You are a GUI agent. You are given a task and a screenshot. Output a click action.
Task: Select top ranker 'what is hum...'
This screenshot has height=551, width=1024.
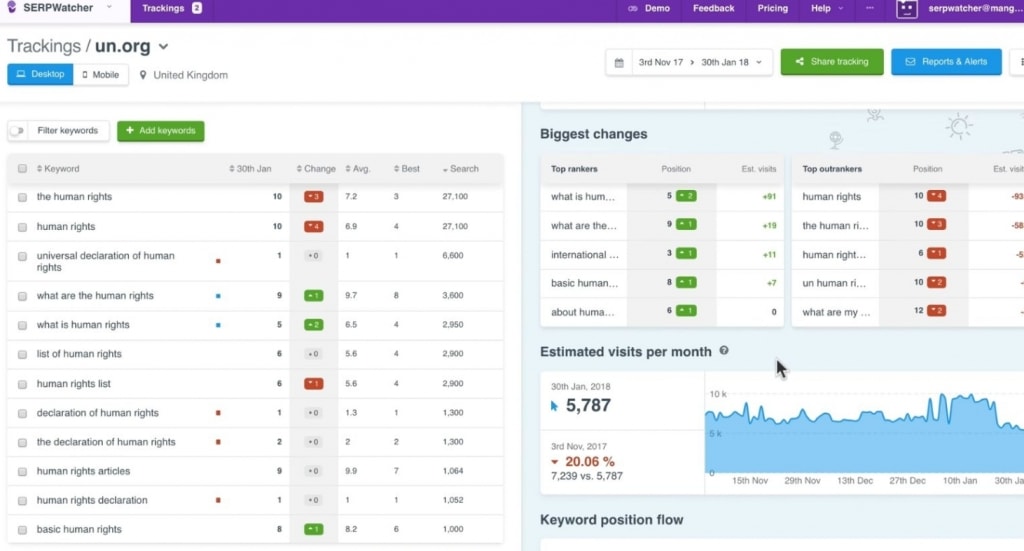pos(583,197)
